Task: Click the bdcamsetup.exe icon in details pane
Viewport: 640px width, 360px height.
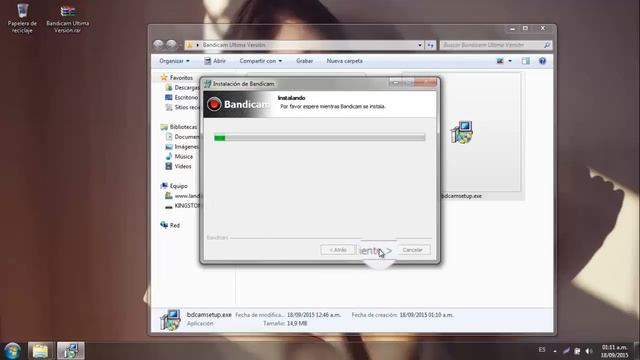Action: click(171, 319)
